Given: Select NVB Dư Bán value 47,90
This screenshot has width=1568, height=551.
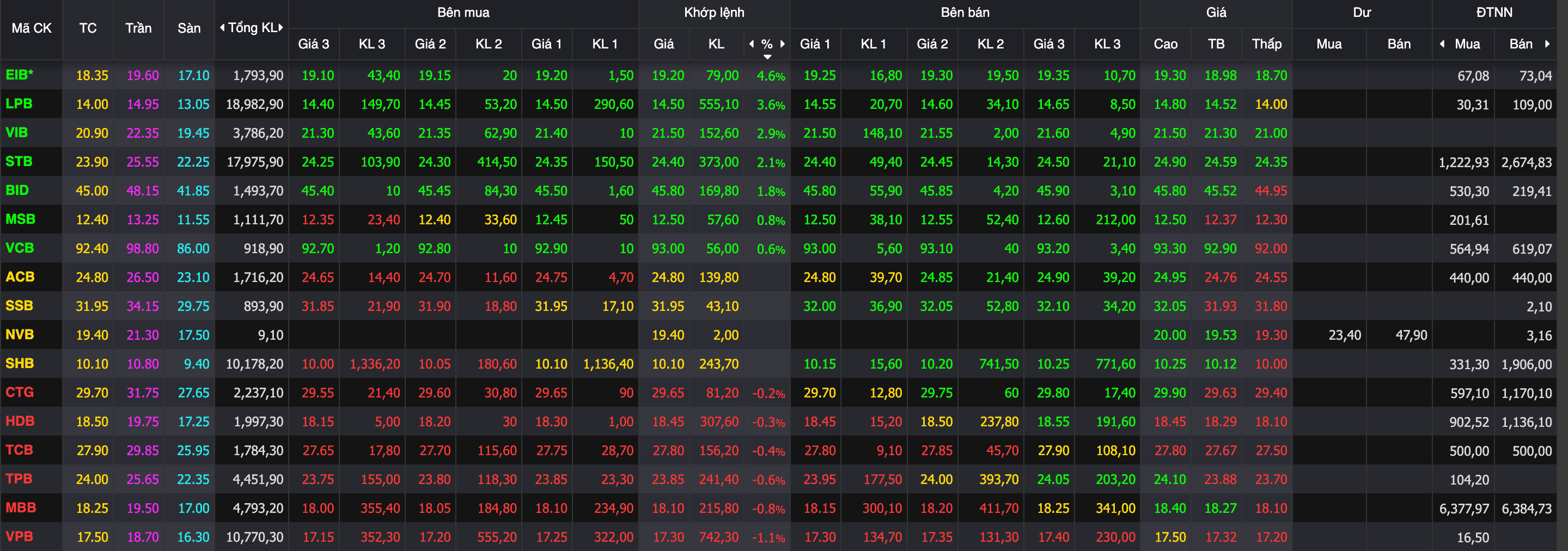Looking at the screenshot, I should 1411,335.
